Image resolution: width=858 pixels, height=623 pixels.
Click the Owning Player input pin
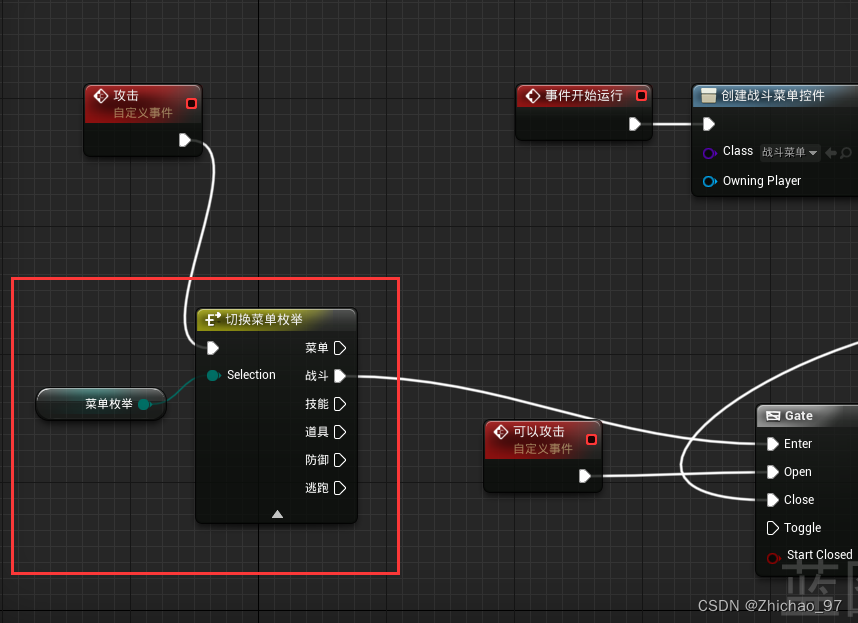[x=707, y=181]
